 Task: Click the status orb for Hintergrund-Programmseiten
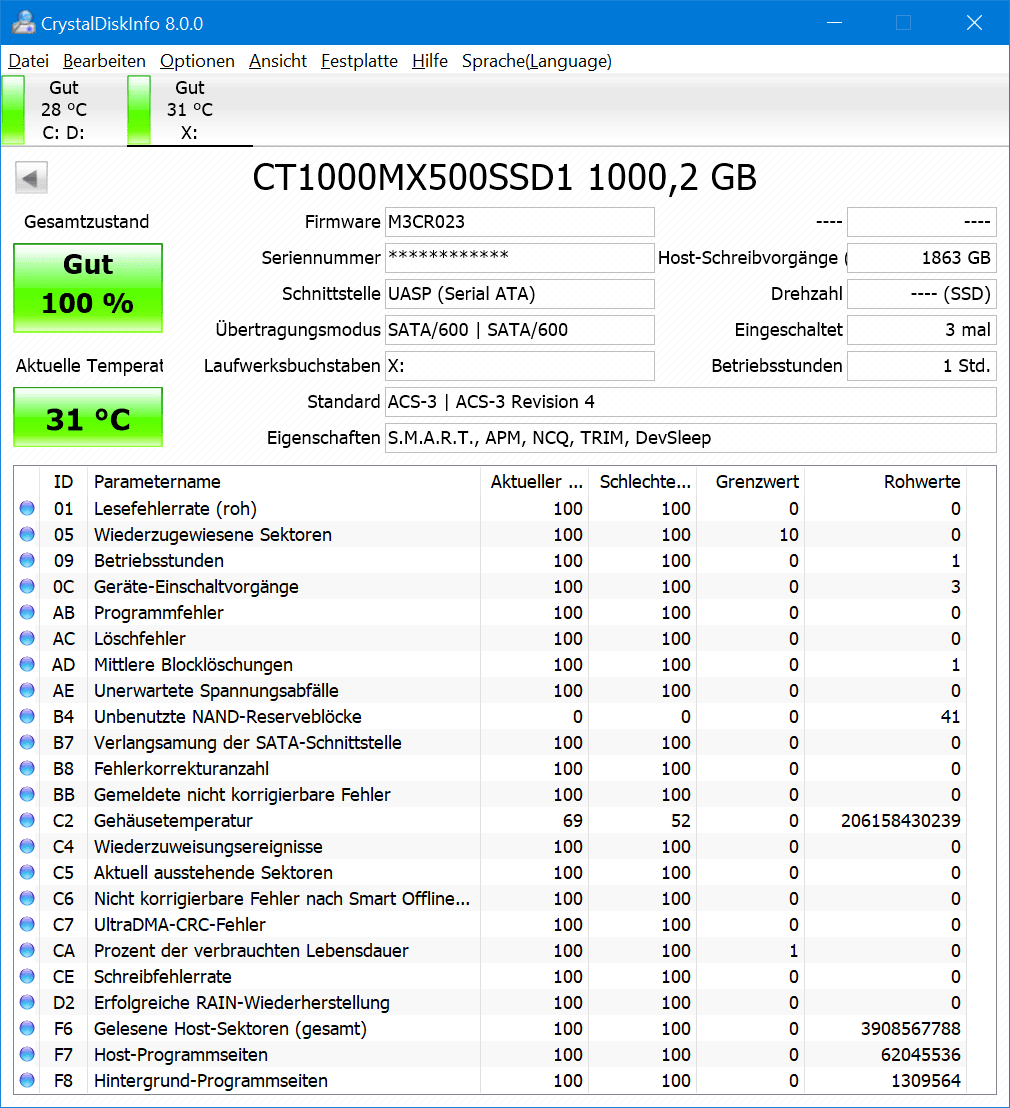coord(27,1080)
